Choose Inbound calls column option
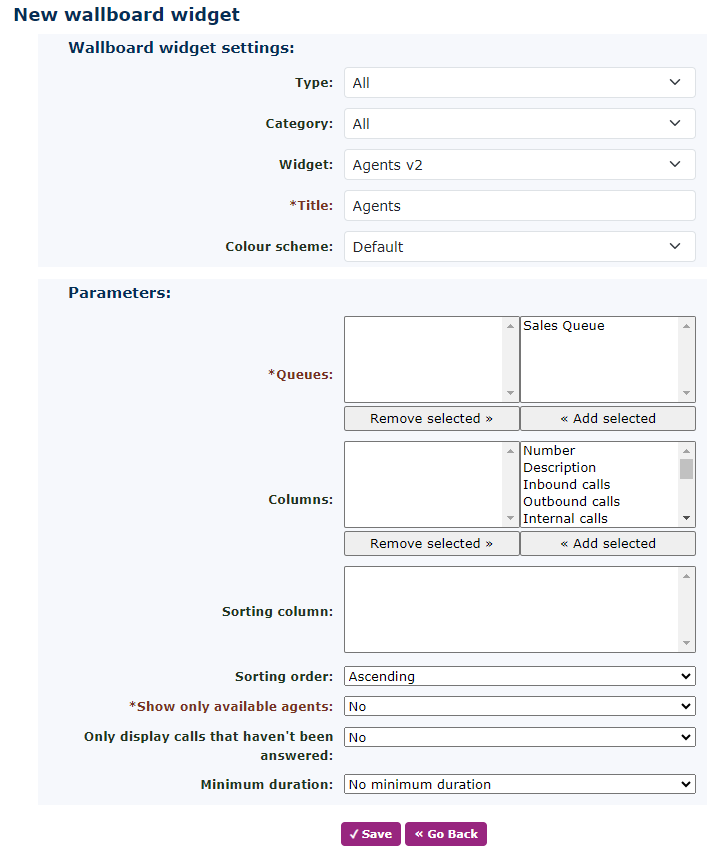 click(566, 485)
